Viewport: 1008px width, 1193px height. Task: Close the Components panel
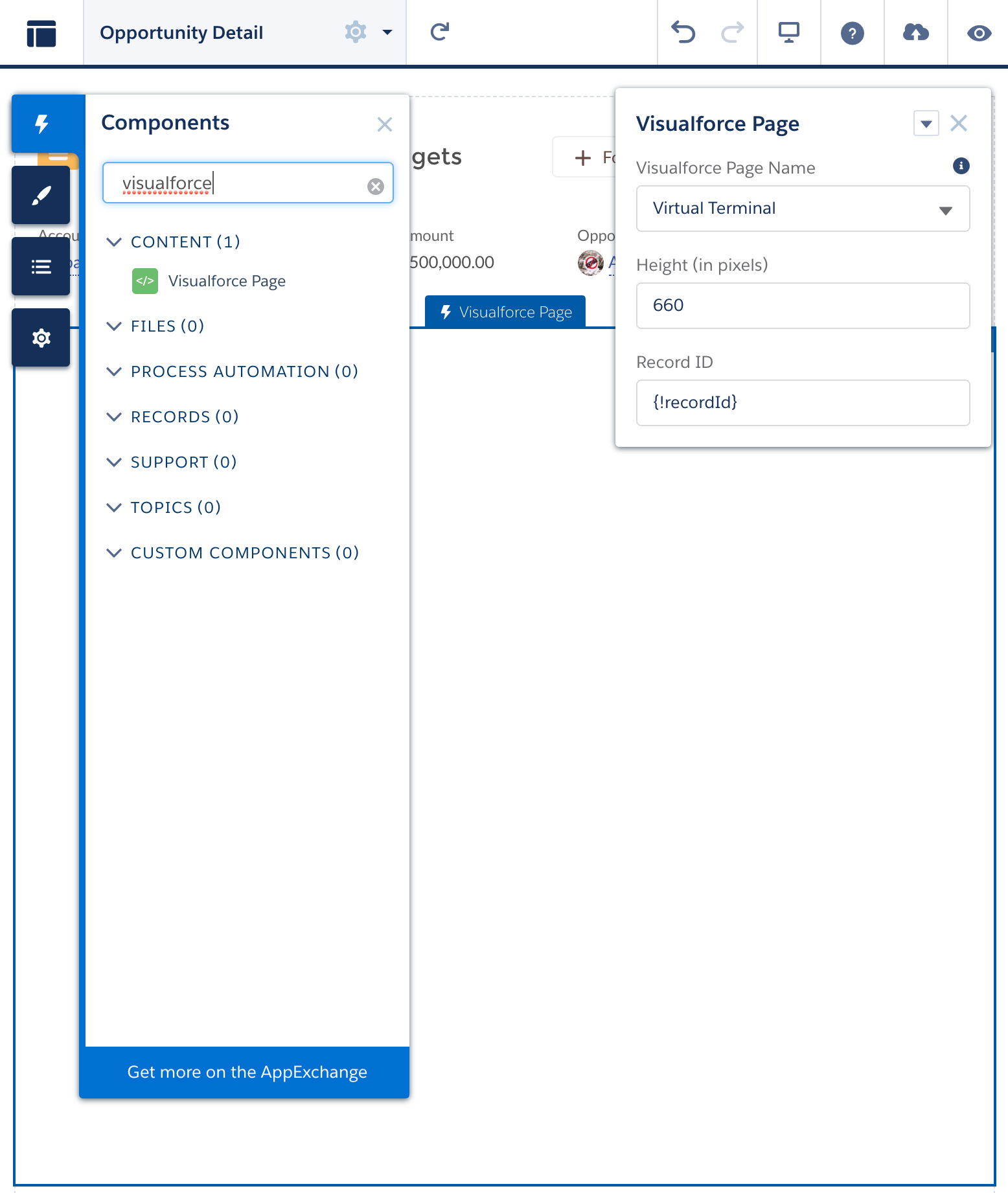[384, 124]
